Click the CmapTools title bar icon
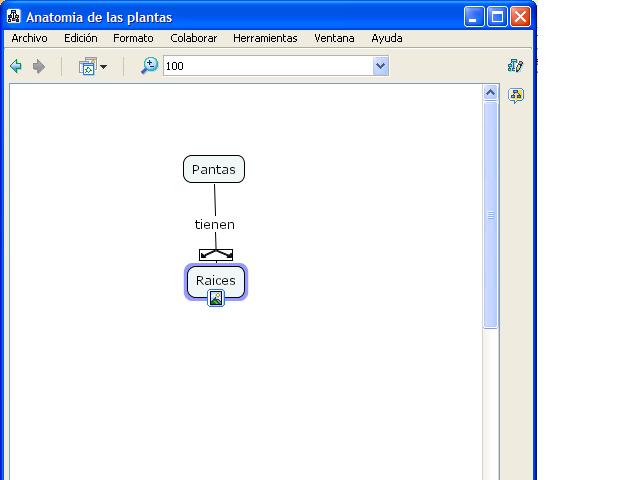 [x=14, y=17]
